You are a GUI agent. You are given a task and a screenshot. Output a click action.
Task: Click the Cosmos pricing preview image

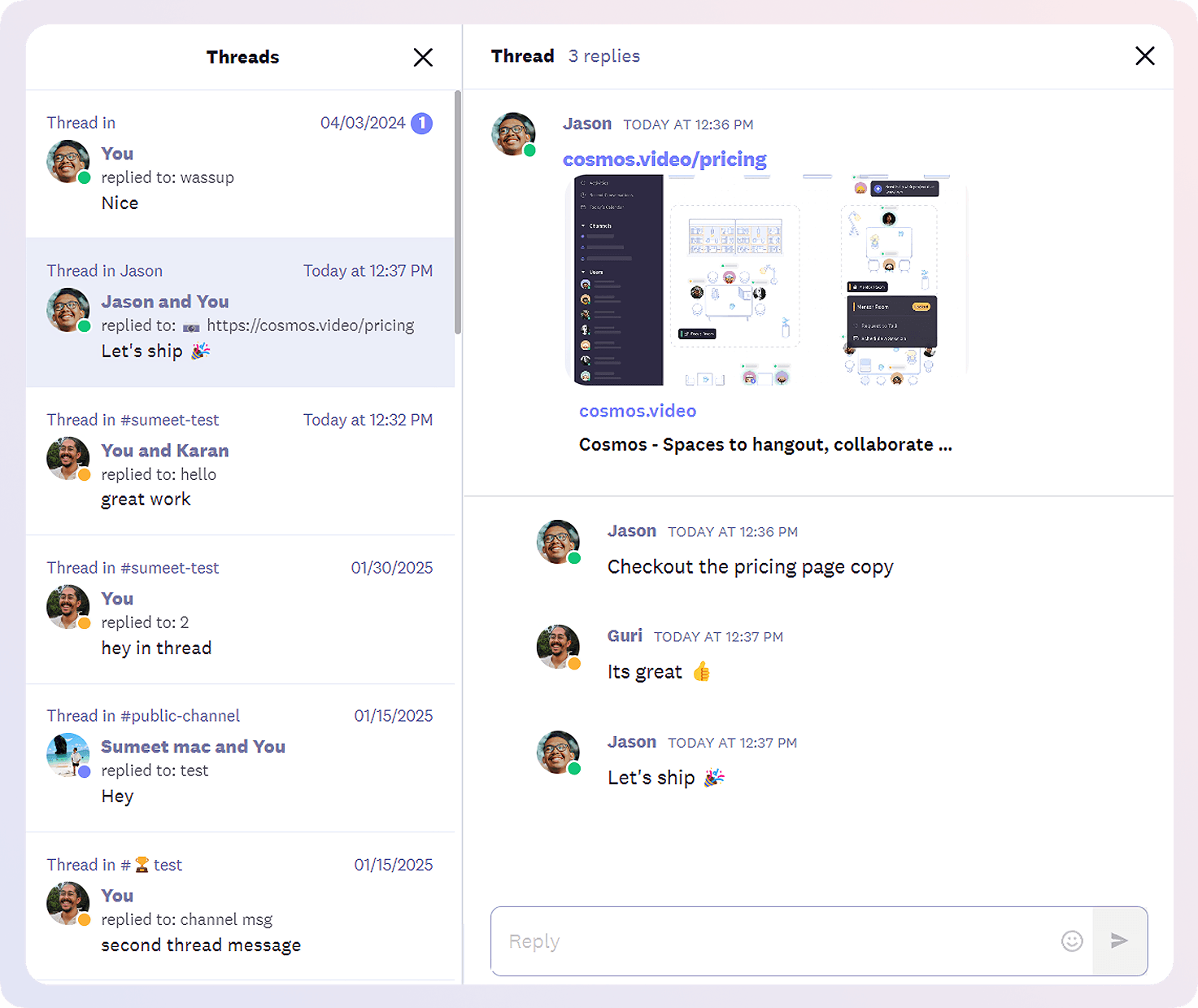tap(765, 281)
